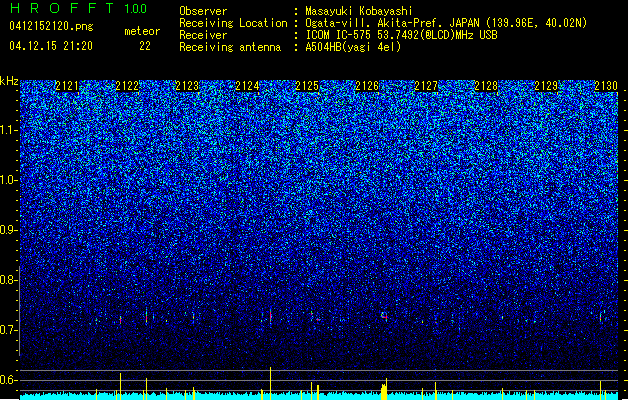629x400 pixels.
Task: Click time marker 2123
Action: point(187,86)
